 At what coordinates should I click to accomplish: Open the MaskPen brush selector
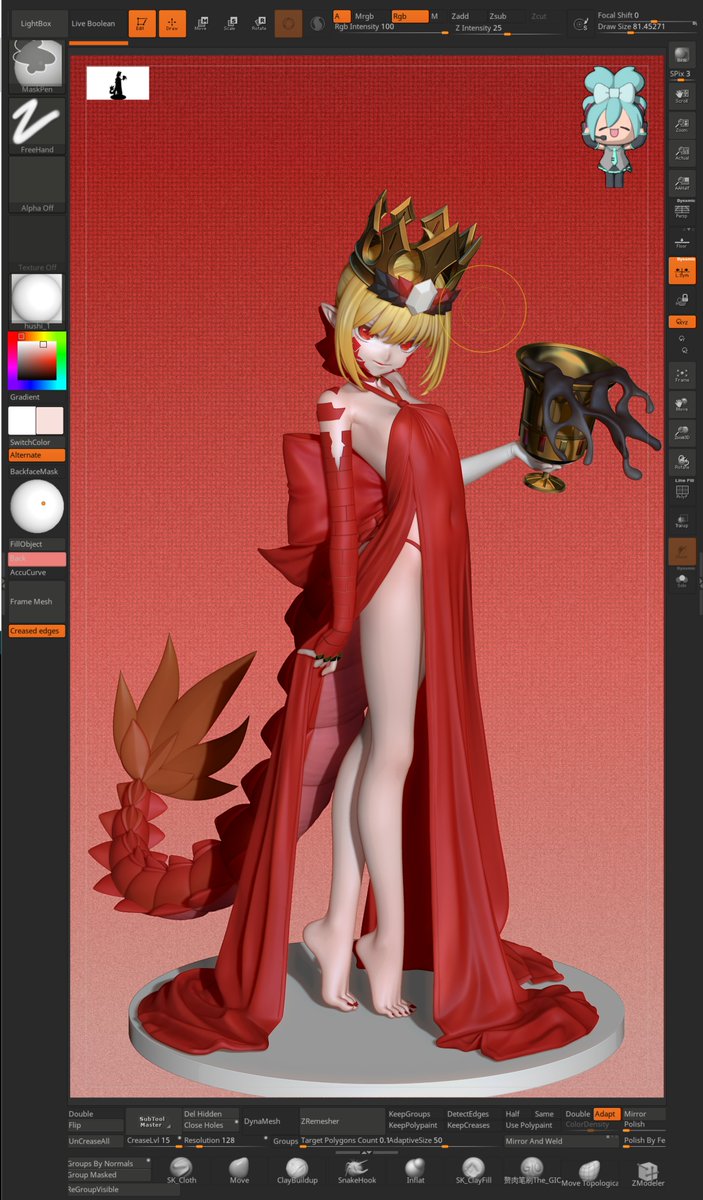click(37, 68)
